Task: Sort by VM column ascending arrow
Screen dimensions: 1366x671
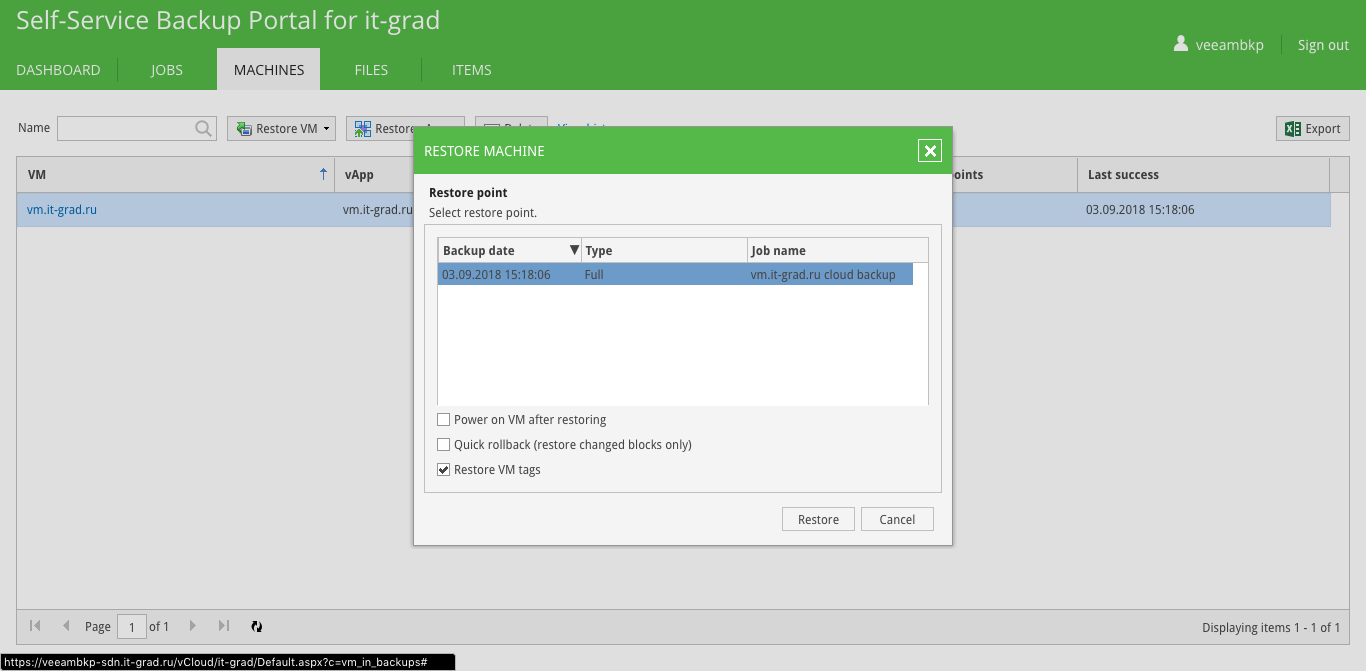Action: (323, 174)
